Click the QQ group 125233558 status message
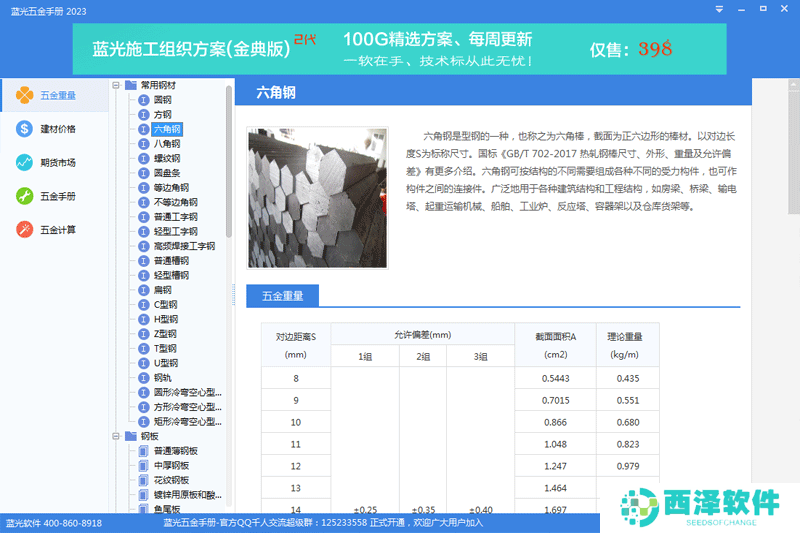The height and width of the screenshot is (533, 800). click(322, 523)
